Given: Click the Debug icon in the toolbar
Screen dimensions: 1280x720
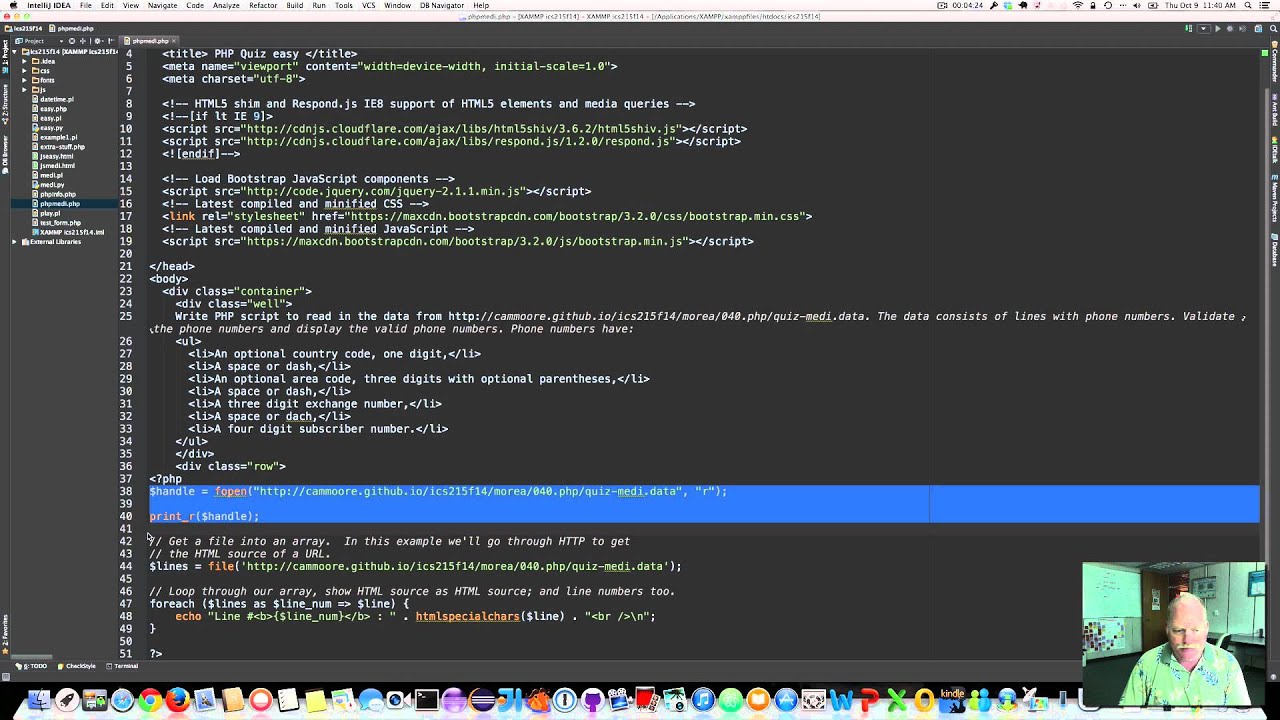Looking at the screenshot, I should 1230,29.
